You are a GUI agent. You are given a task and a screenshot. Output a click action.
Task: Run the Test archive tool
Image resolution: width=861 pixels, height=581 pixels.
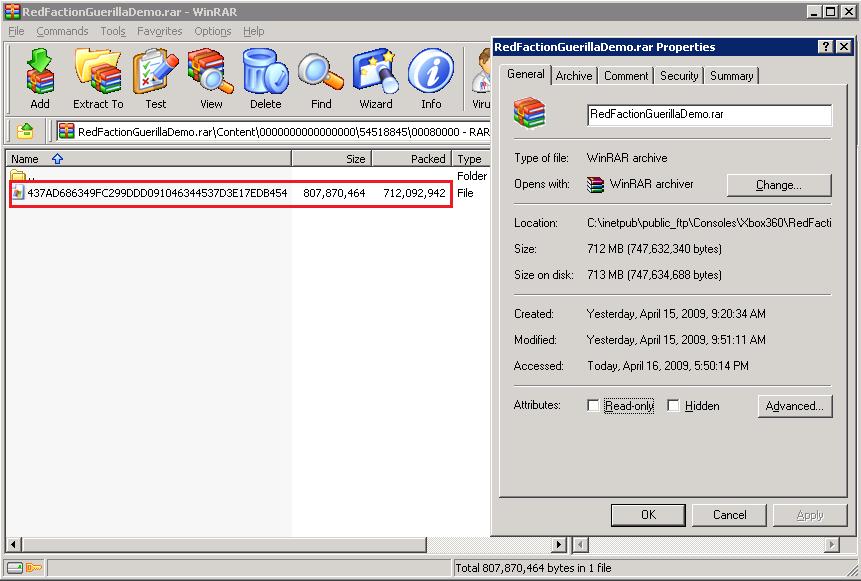click(155, 78)
